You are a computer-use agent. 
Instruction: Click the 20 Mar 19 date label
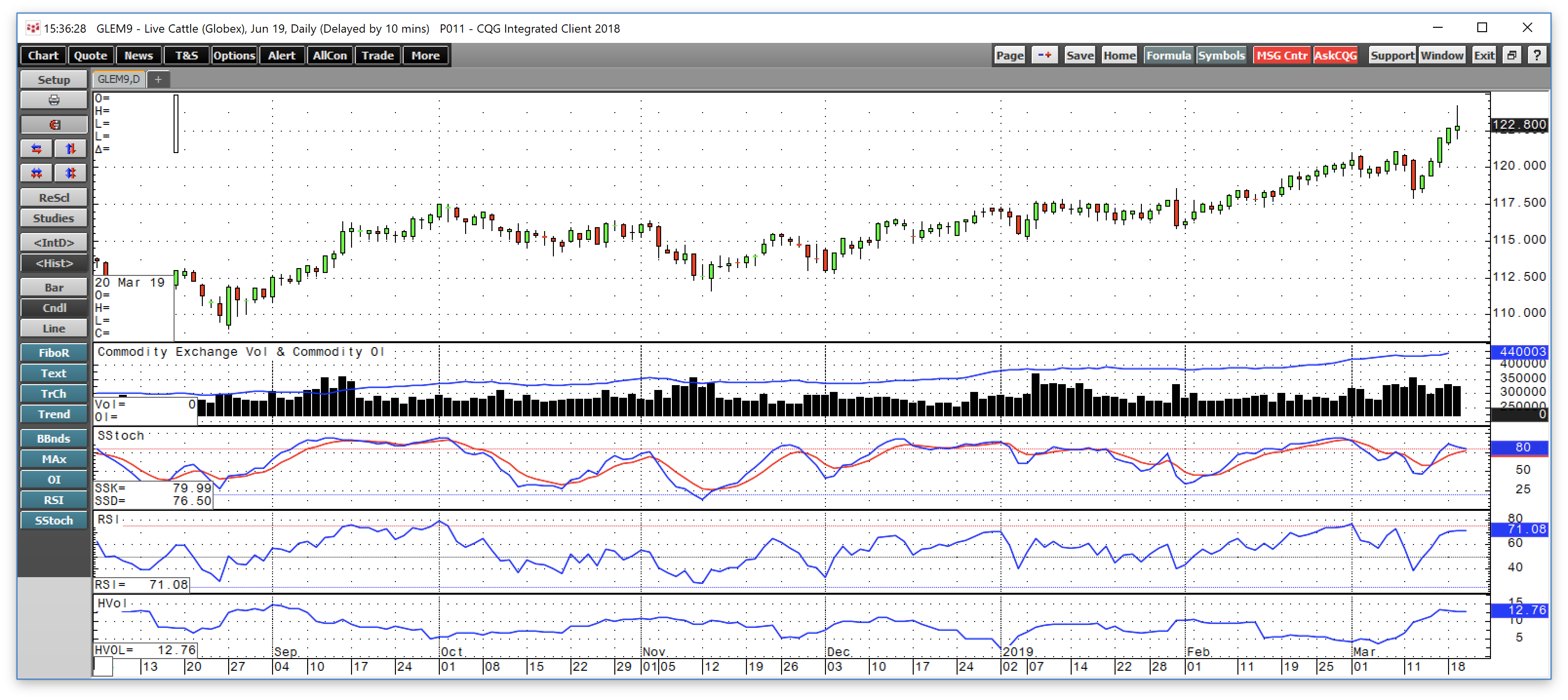point(130,282)
